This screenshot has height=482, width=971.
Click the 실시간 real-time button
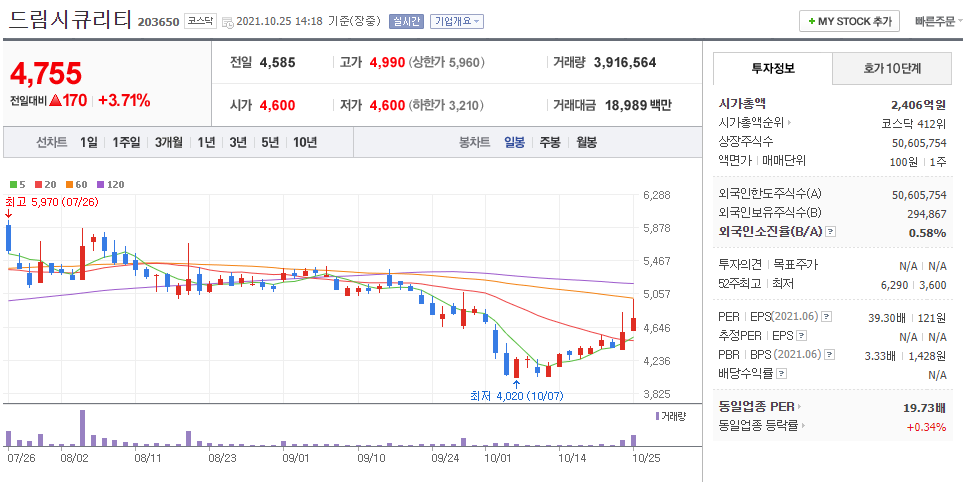pyautogui.click(x=406, y=22)
